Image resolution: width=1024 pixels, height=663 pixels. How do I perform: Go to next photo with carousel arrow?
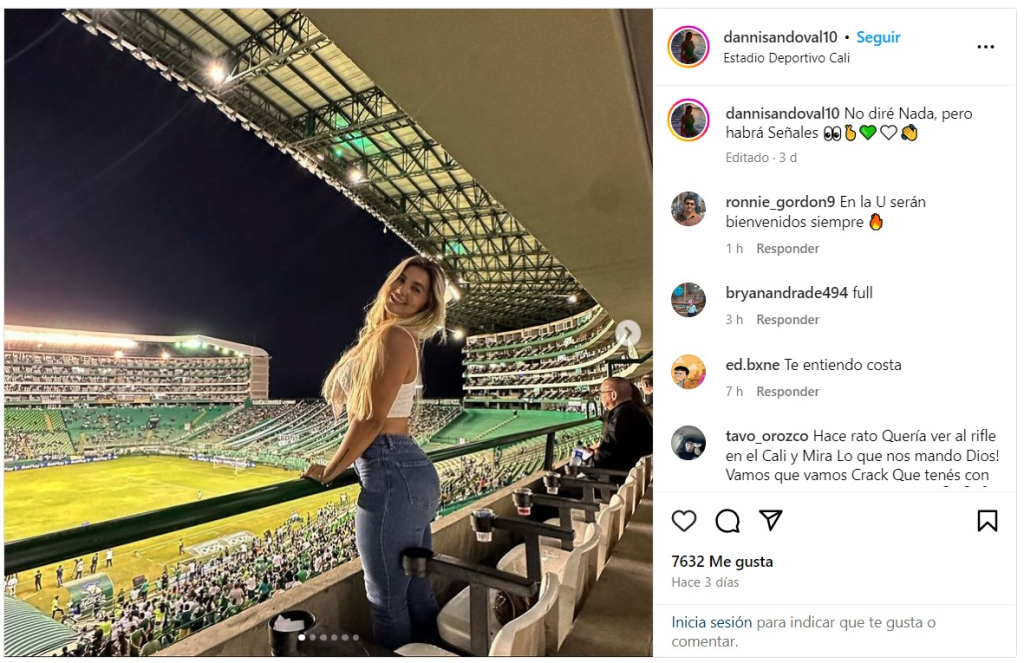(627, 333)
